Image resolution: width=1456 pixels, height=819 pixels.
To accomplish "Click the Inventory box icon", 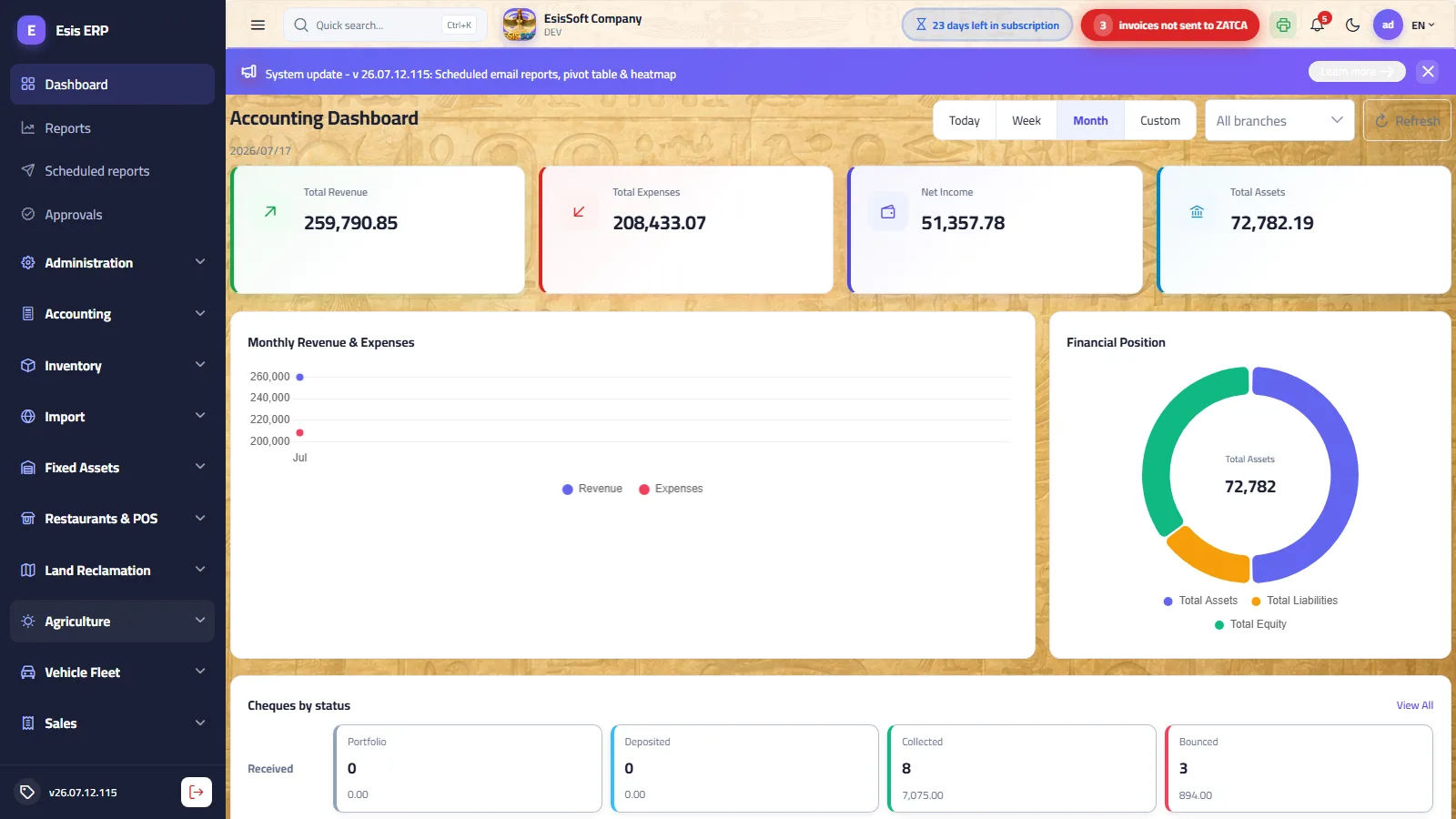I will (x=28, y=365).
